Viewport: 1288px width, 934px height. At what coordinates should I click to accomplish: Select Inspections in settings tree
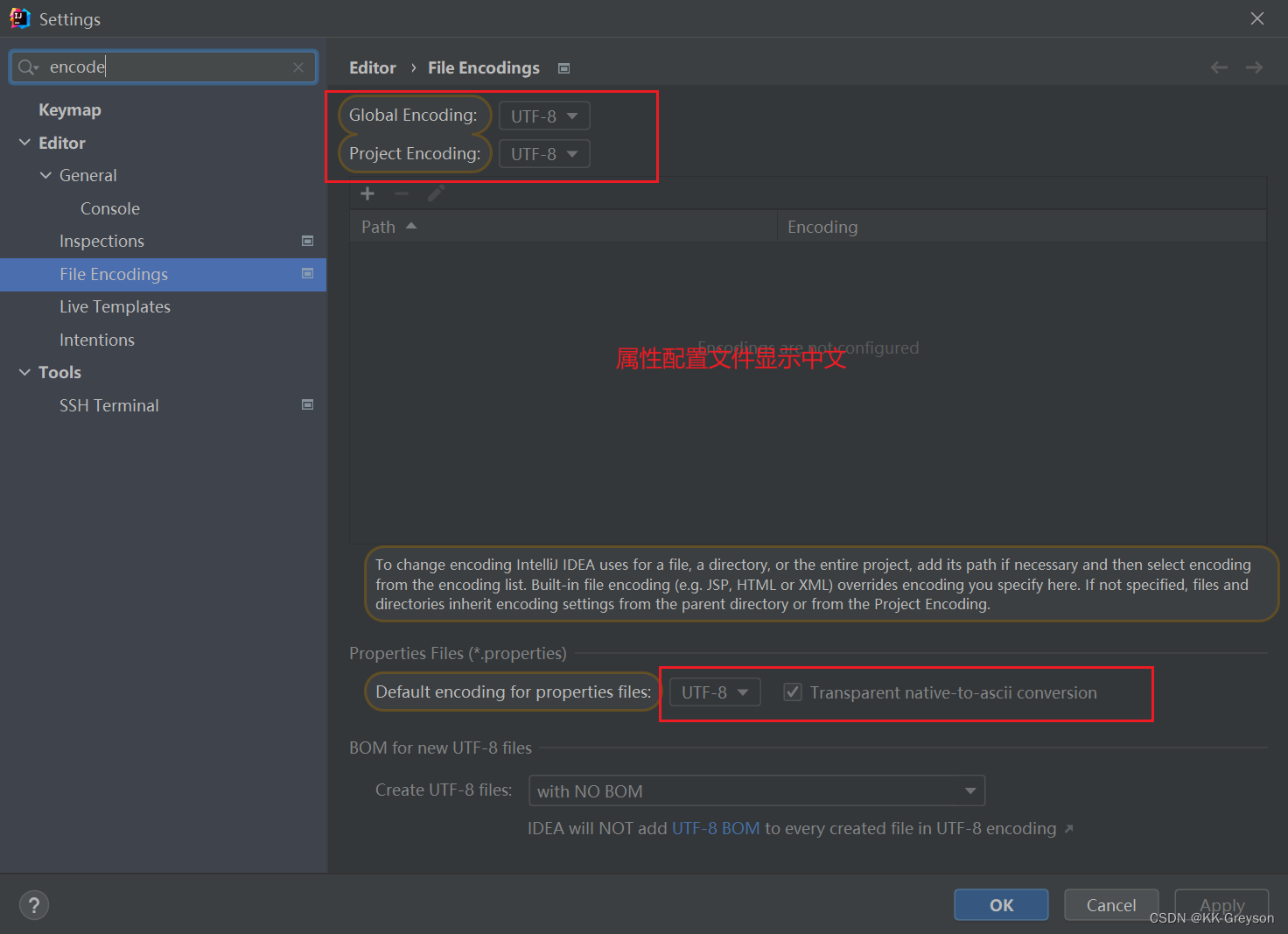click(101, 241)
